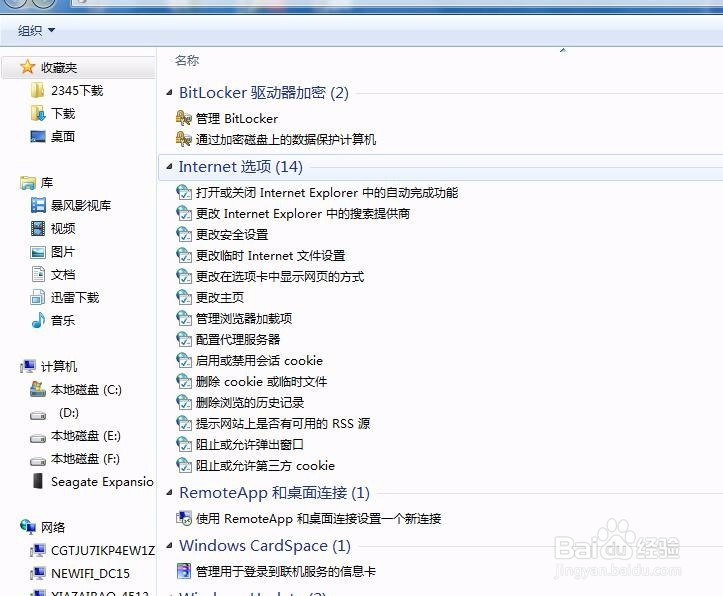Collapse the BitLocker 驱动器加密 group
Screen dimensions: 723x596
(169, 93)
